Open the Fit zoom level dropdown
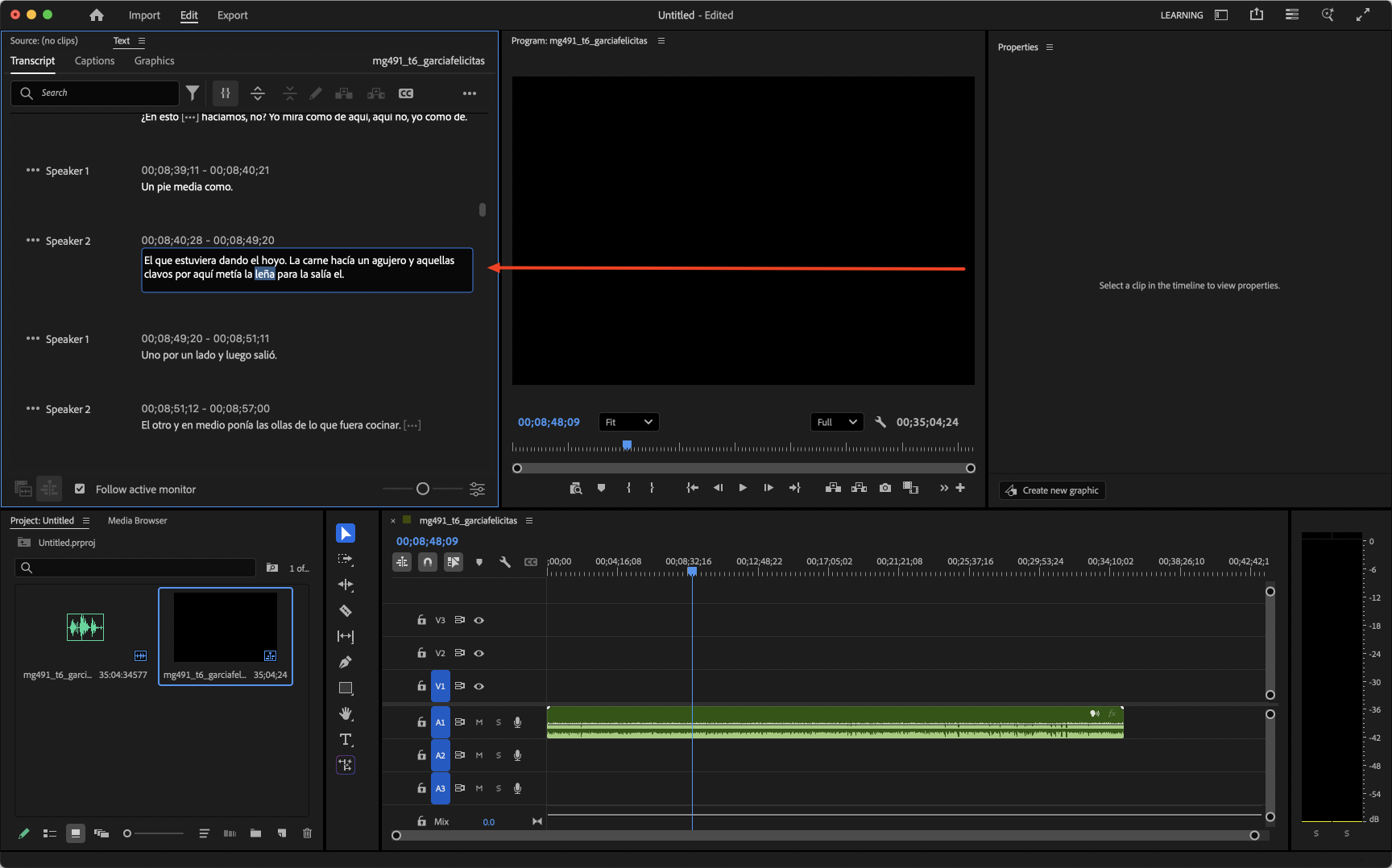 click(x=628, y=422)
